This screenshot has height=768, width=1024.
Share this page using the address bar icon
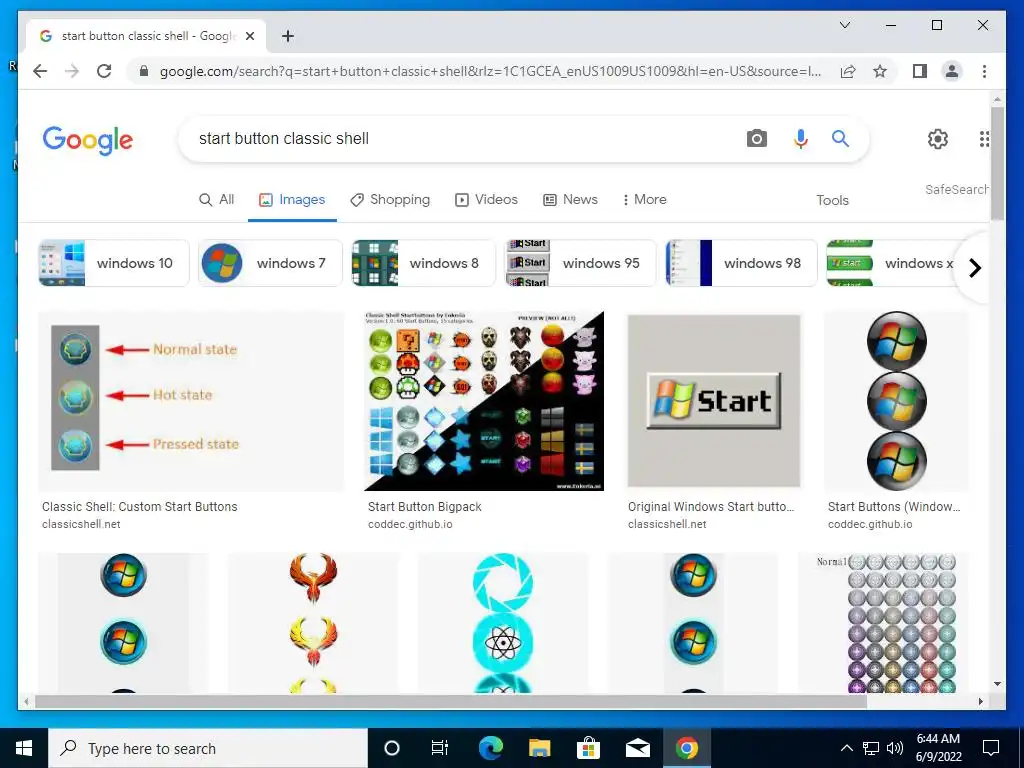tap(848, 71)
